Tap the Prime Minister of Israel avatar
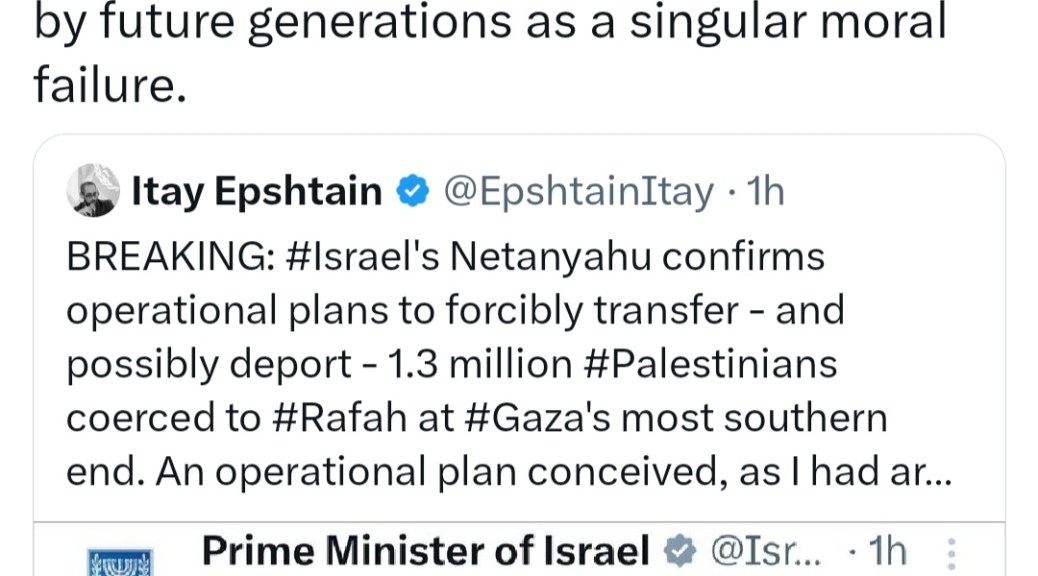The image size is (1038, 576). pyautogui.click(x=118, y=560)
